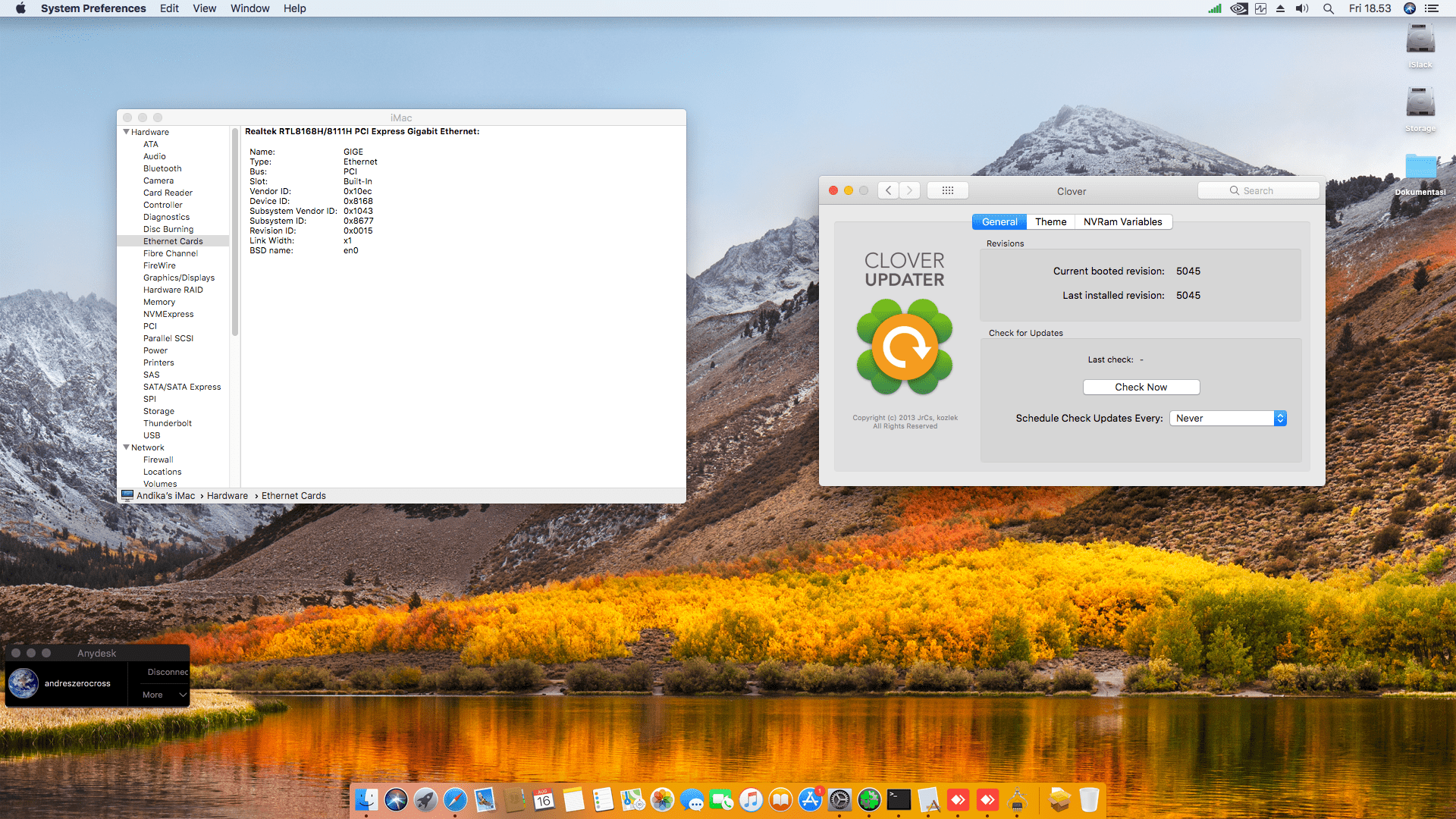Go back with the left chevron button
Image resolution: width=1456 pixels, height=819 pixels.
889,190
